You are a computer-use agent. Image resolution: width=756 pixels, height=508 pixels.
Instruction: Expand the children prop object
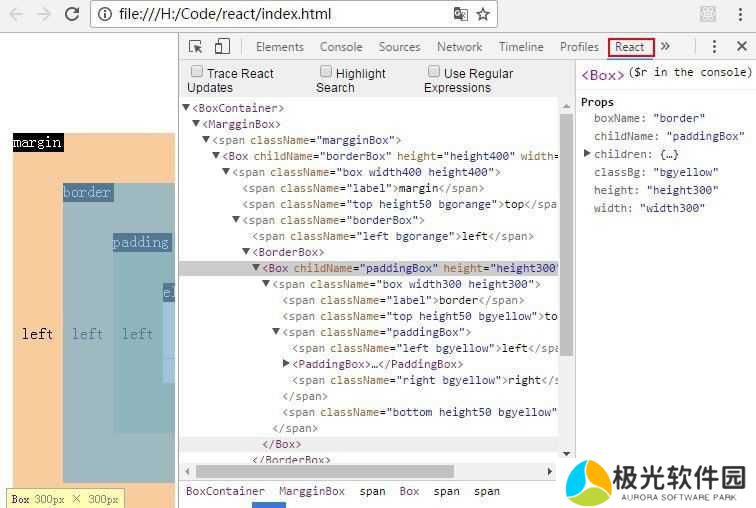click(587, 154)
